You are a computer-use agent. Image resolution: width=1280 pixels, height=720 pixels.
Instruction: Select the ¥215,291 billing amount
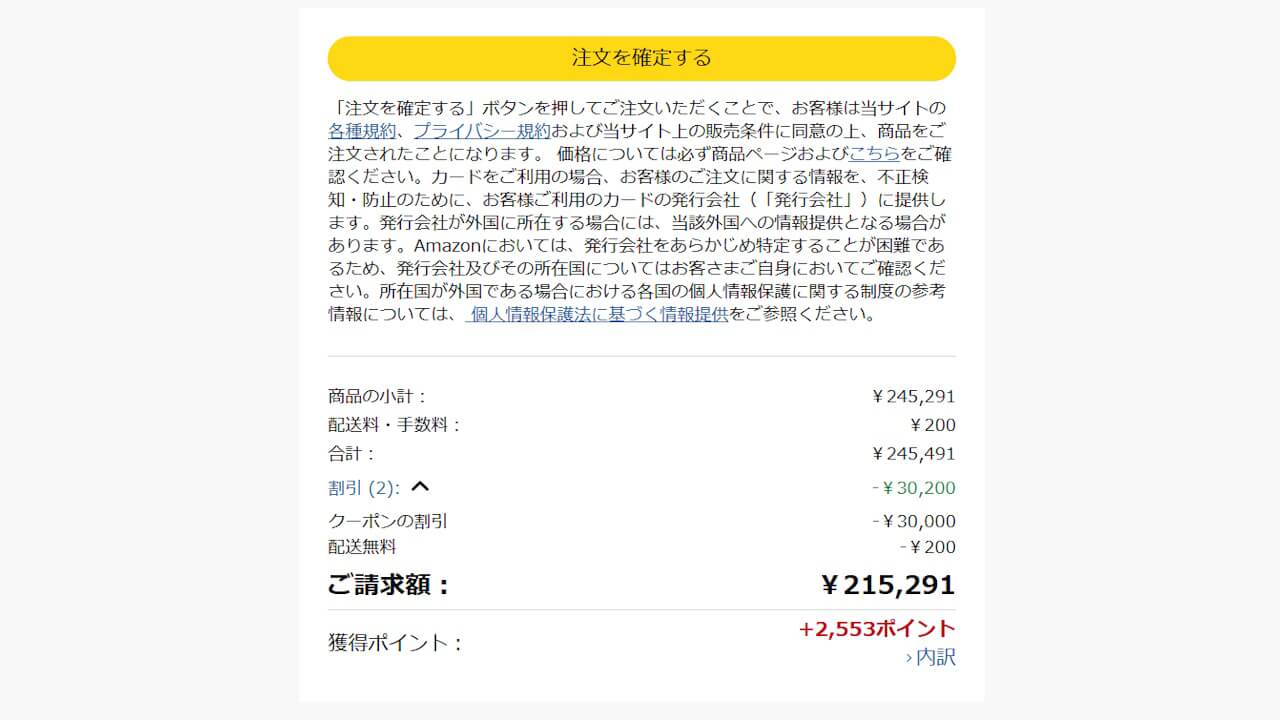pos(888,585)
